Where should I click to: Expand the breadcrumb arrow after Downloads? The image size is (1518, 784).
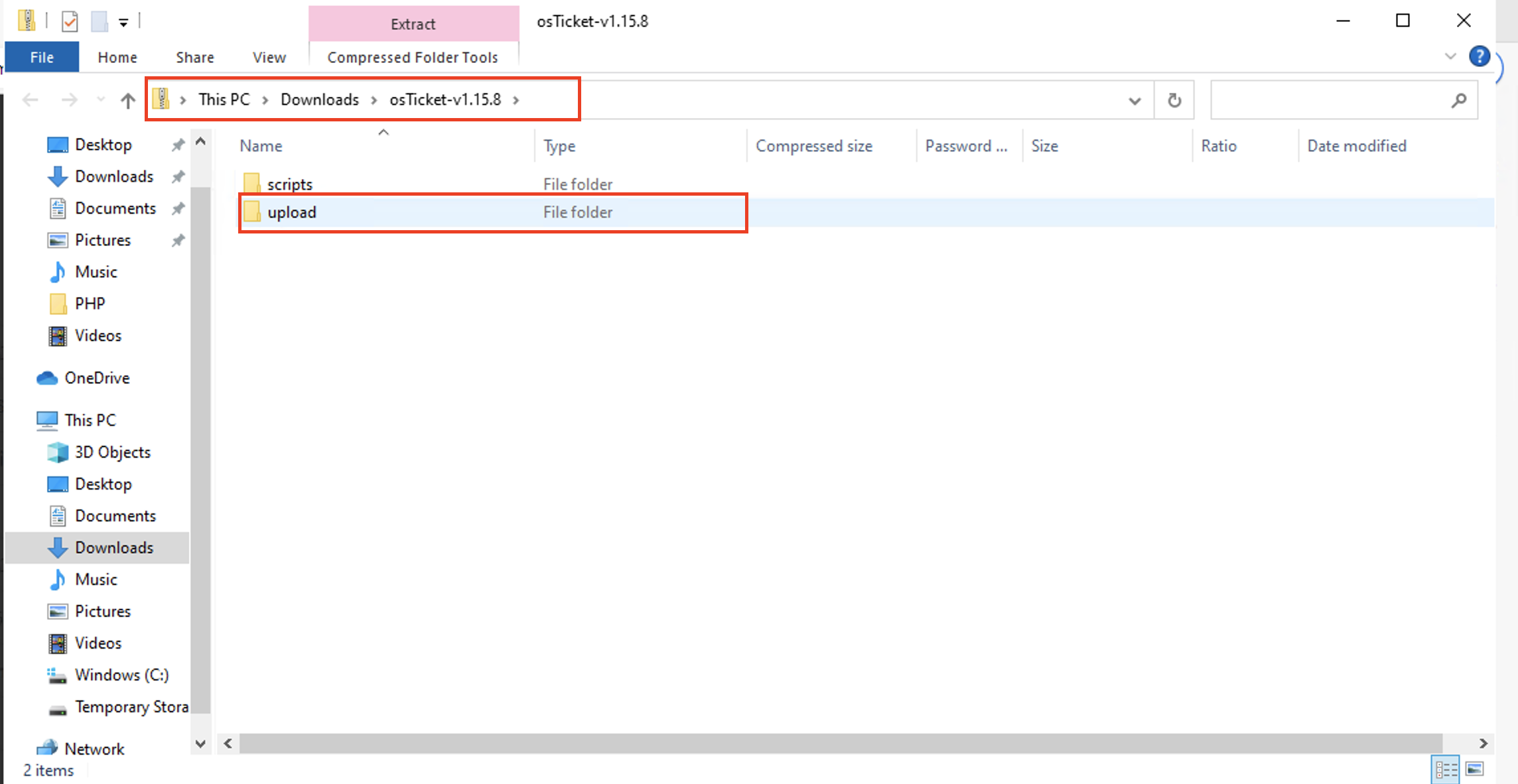click(x=373, y=99)
